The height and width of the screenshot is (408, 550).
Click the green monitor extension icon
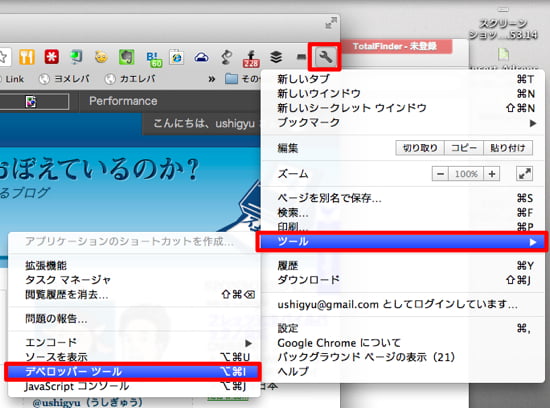point(76,57)
